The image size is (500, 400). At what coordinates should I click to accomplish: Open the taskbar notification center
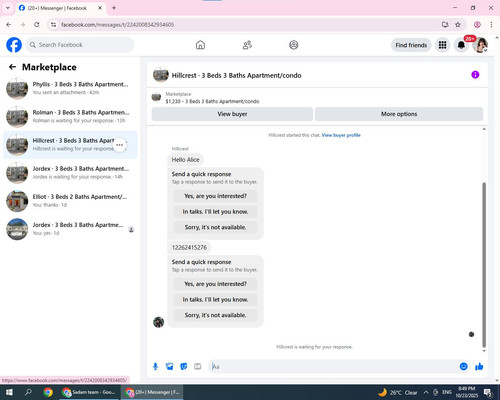[488, 392]
